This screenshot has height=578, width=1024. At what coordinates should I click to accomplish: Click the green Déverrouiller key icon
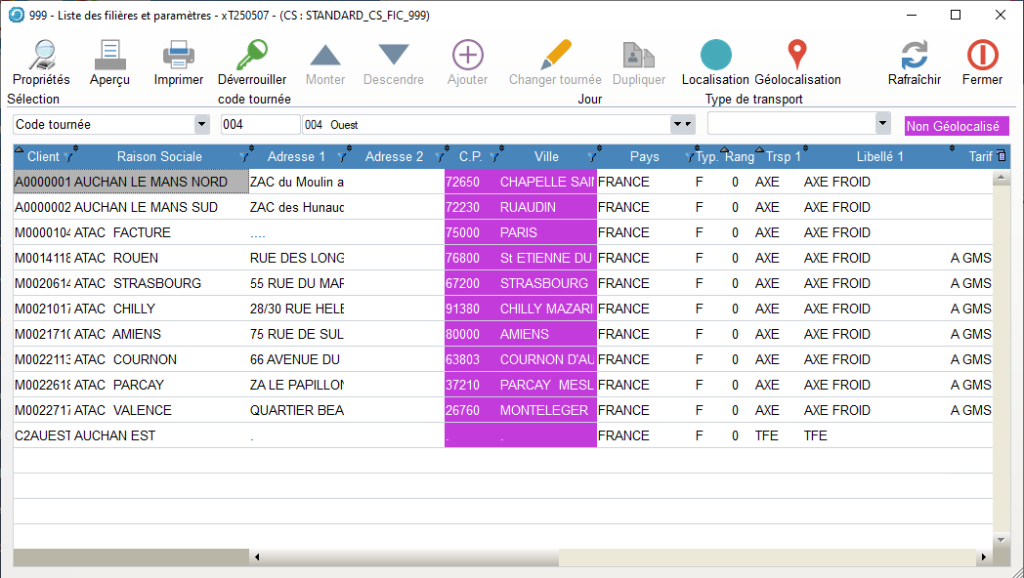[251, 55]
